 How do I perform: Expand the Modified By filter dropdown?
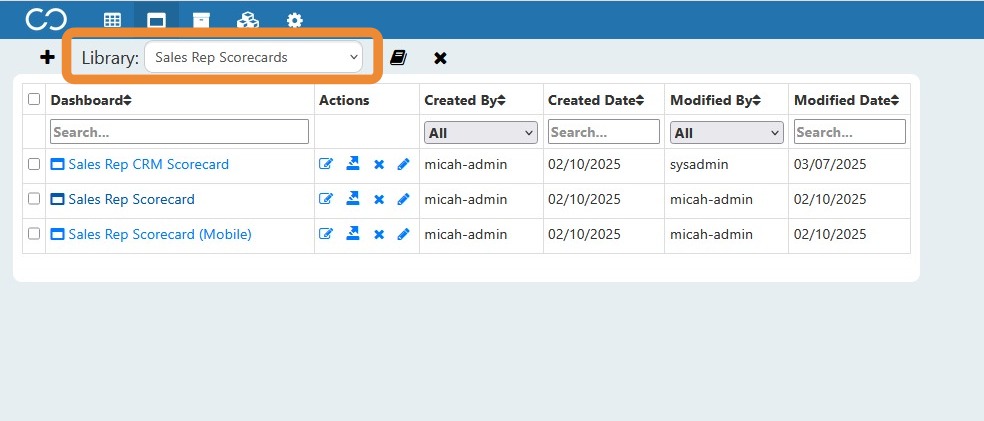click(727, 132)
